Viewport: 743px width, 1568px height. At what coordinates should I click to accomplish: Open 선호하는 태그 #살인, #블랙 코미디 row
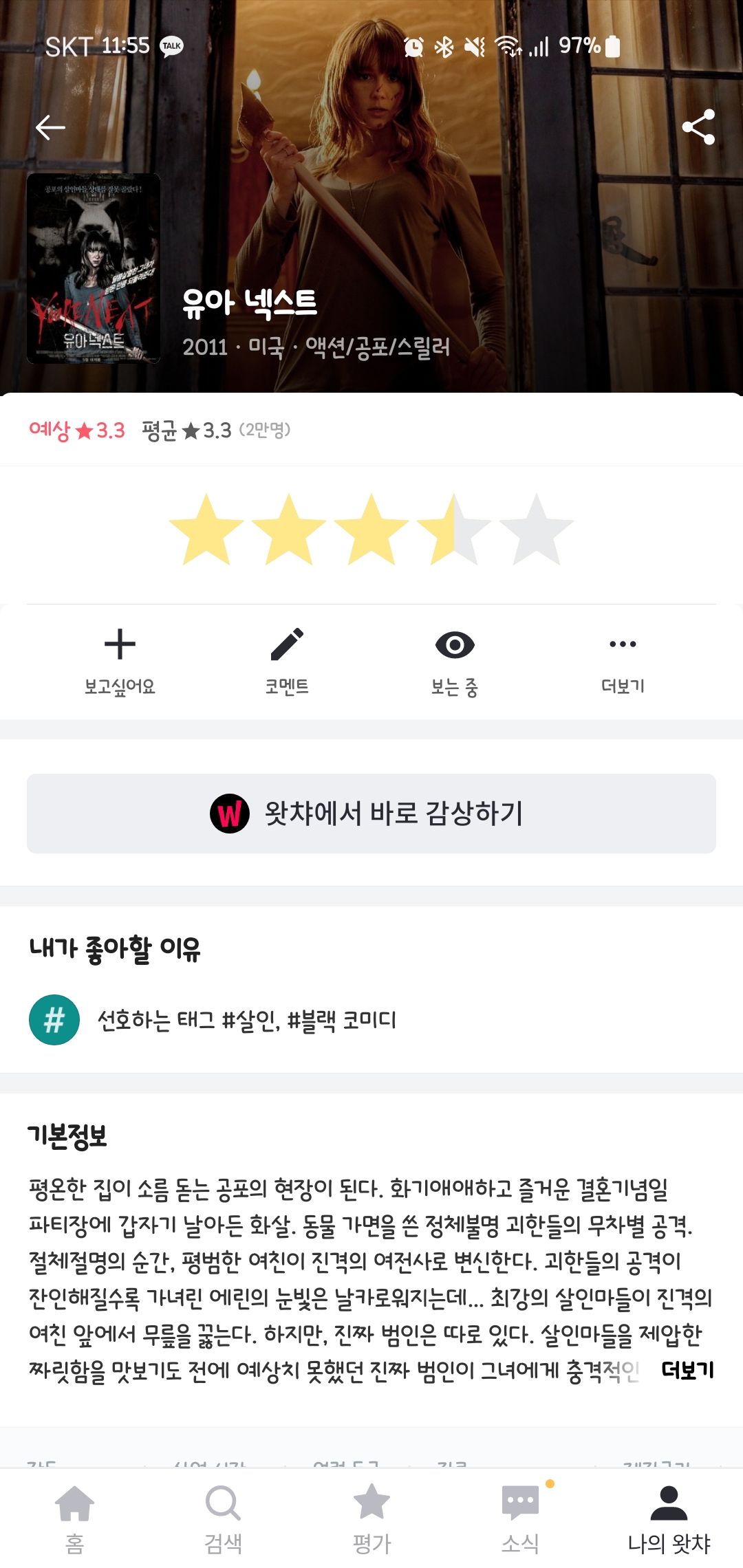click(x=247, y=1020)
